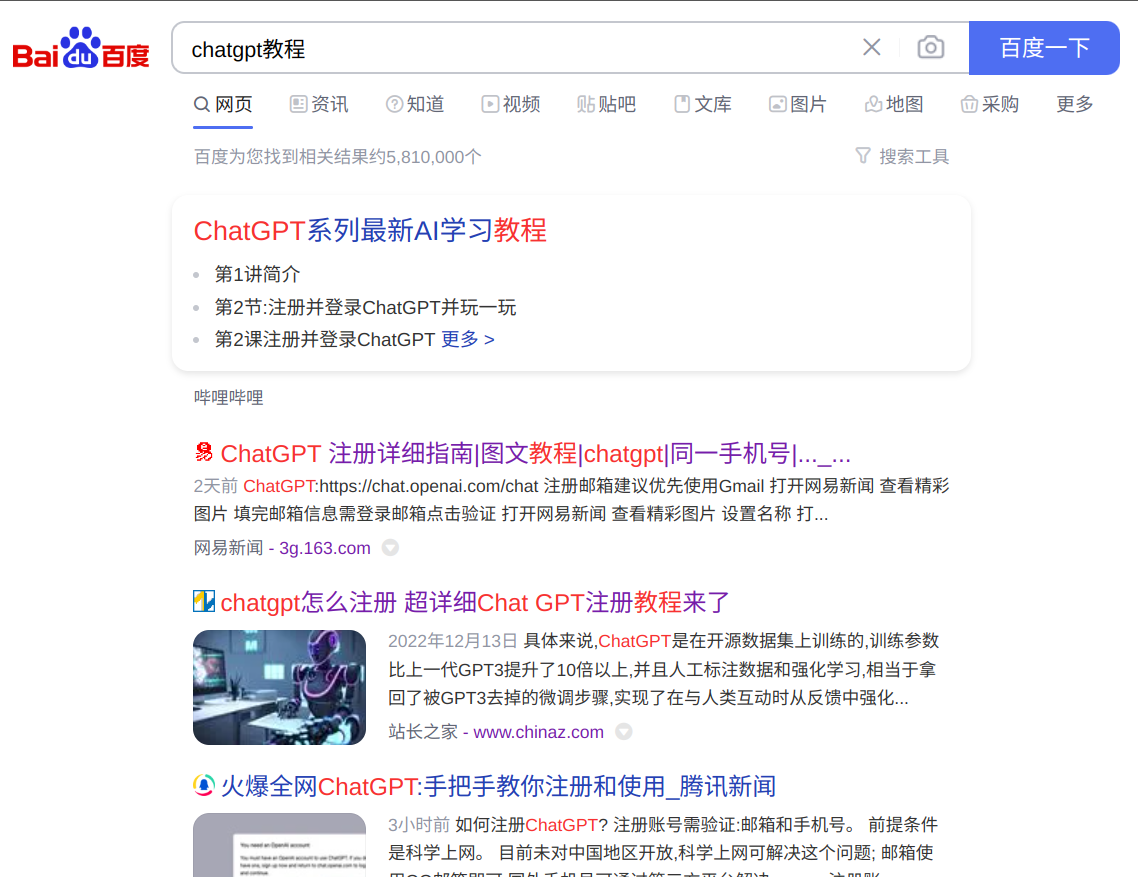Expand dropdown arrow next to 3g.163.com

[390, 547]
